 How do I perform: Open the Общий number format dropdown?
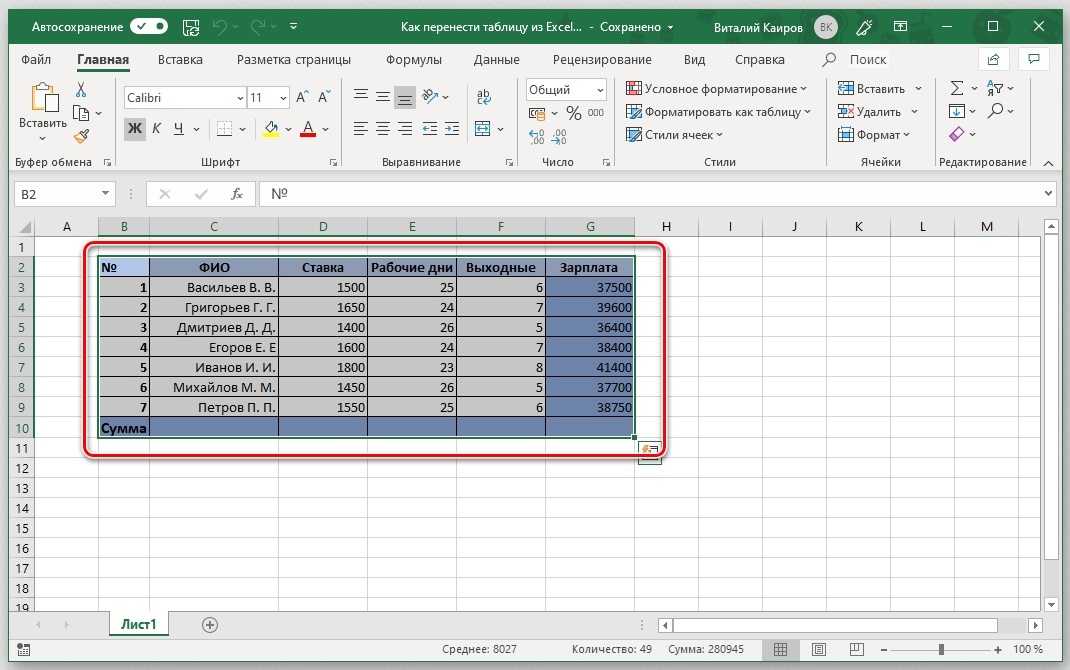pyautogui.click(x=566, y=90)
